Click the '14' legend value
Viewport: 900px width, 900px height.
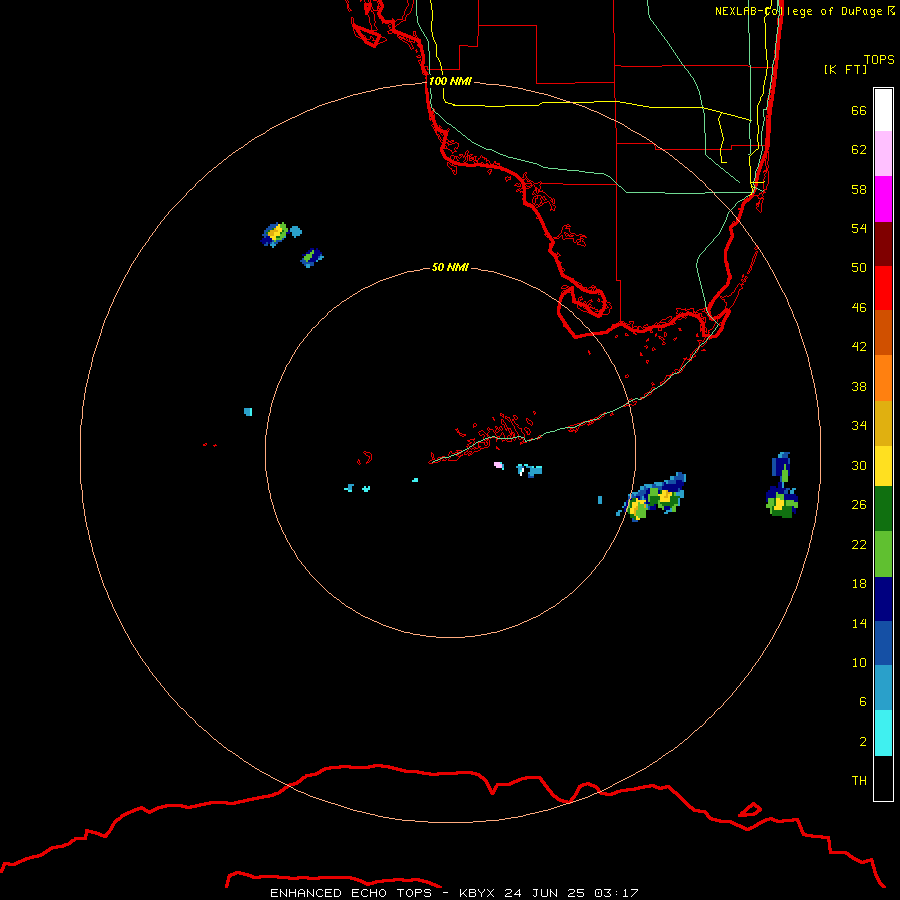(859, 623)
